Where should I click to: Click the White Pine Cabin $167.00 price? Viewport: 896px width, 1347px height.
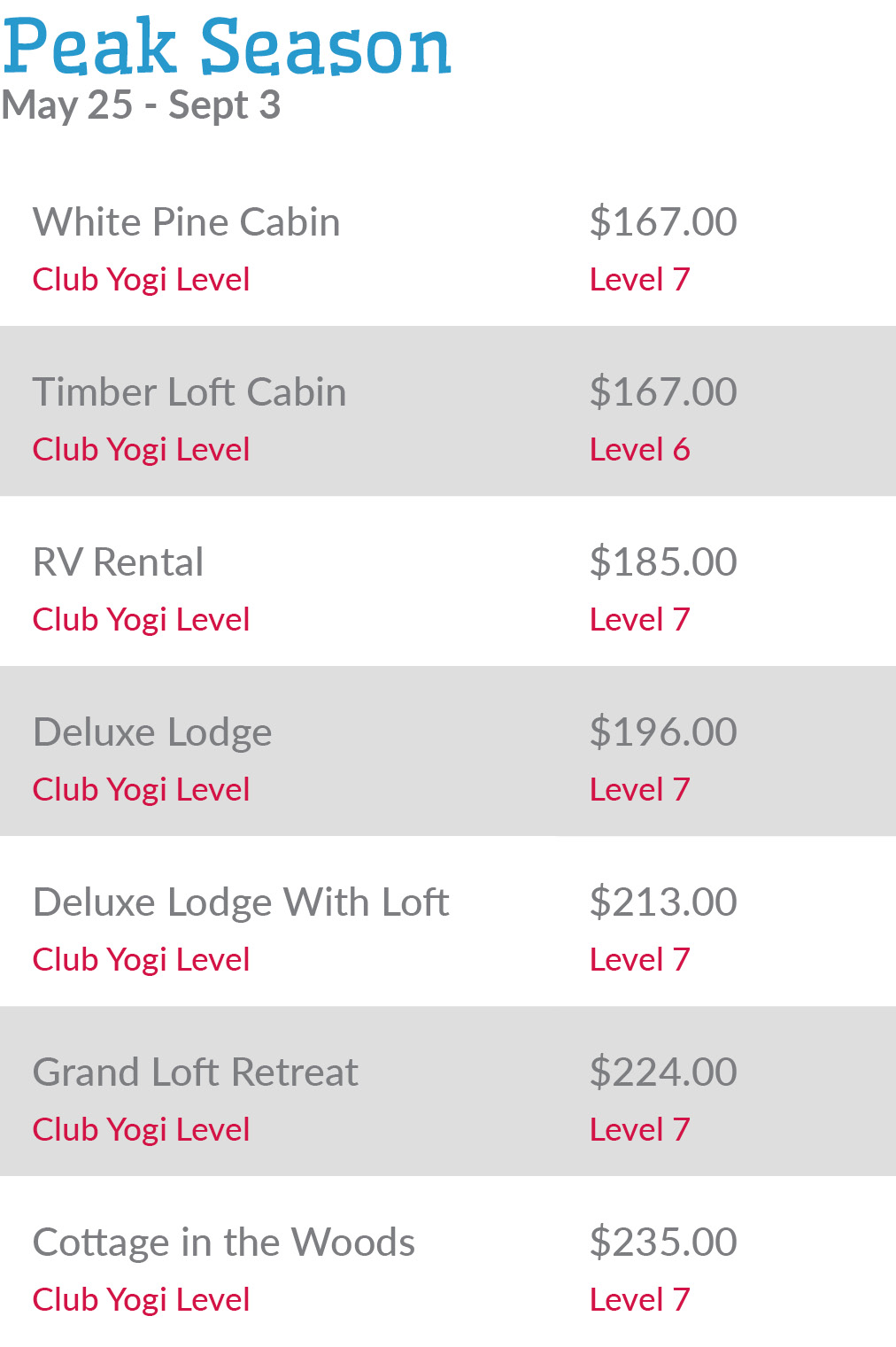coord(663,222)
